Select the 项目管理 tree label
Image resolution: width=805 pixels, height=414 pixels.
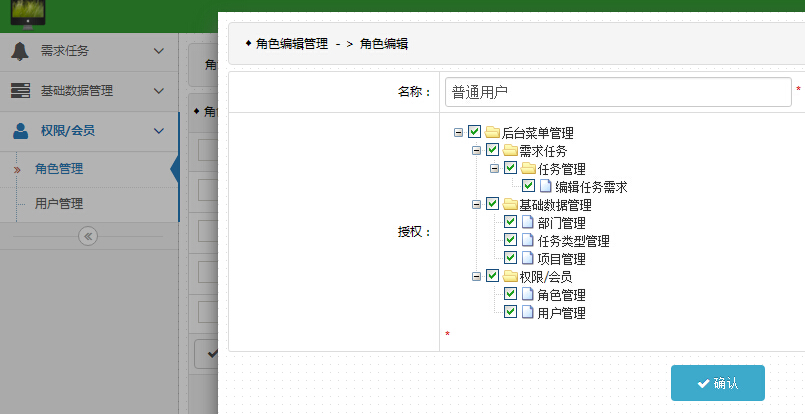561,259
